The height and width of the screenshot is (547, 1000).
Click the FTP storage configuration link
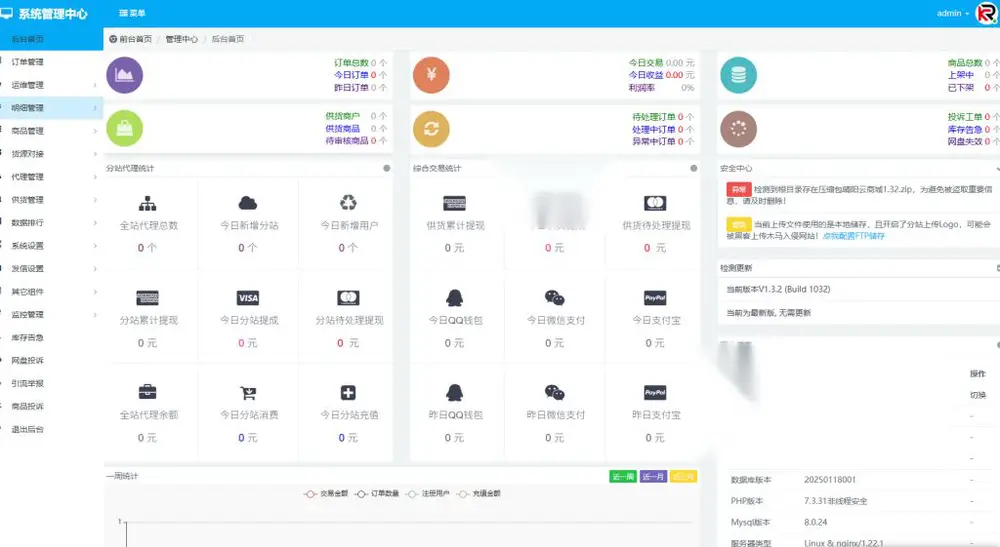(854, 236)
